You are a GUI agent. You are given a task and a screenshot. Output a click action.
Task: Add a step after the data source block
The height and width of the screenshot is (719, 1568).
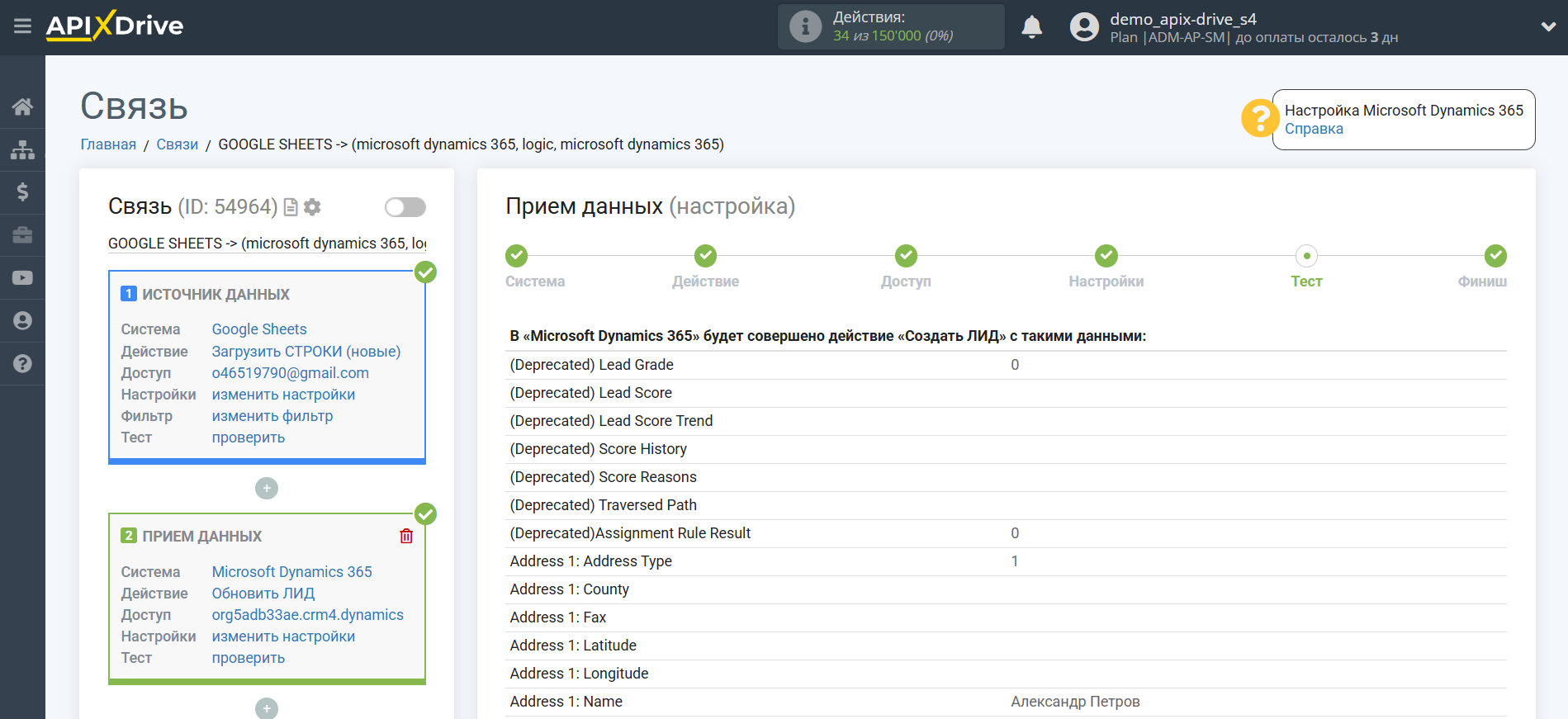pyautogui.click(x=267, y=489)
